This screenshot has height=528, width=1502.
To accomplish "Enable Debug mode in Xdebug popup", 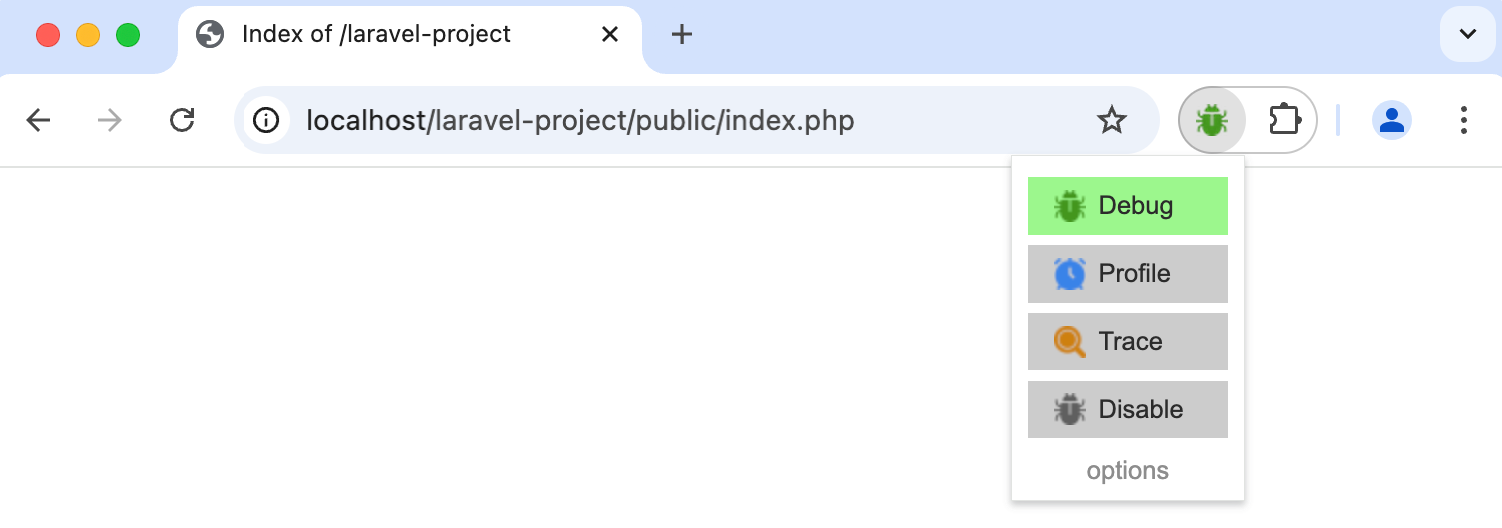I will tap(1127, 206).
